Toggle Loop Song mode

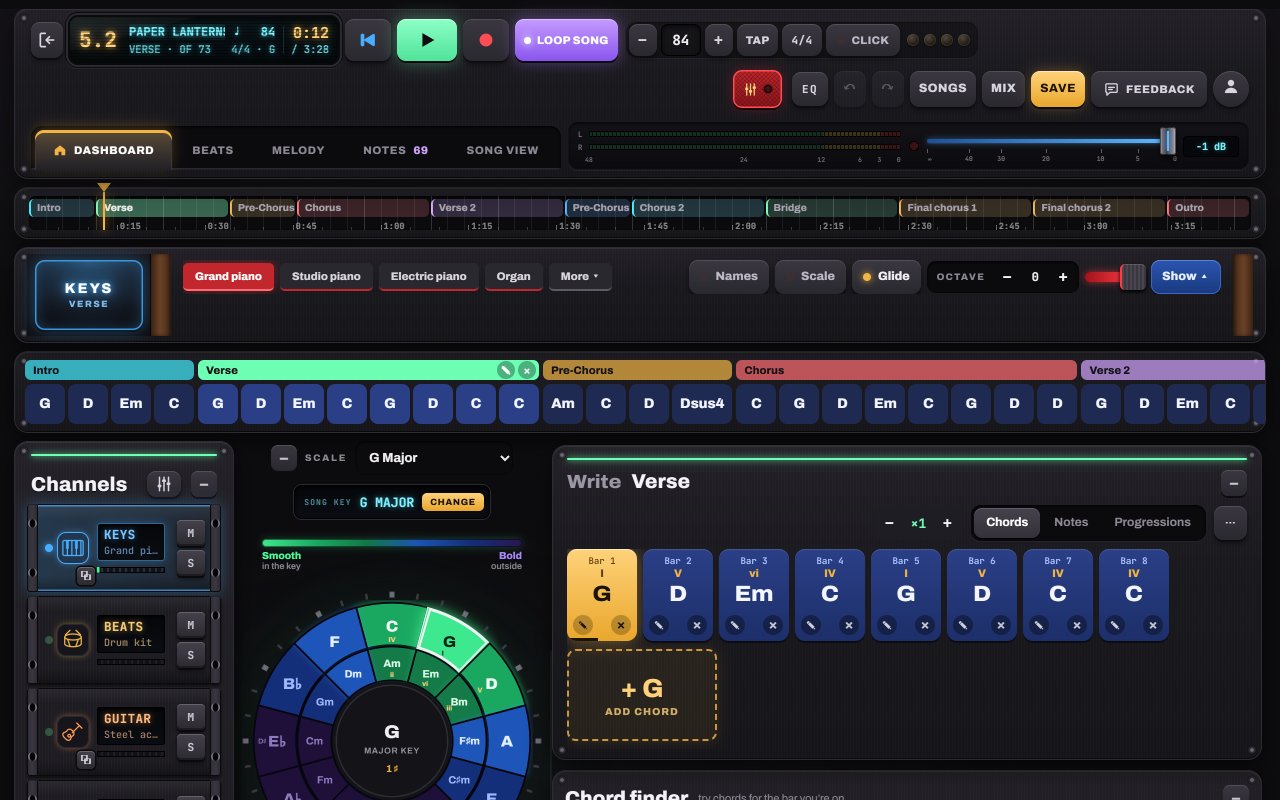coord(566,40)
